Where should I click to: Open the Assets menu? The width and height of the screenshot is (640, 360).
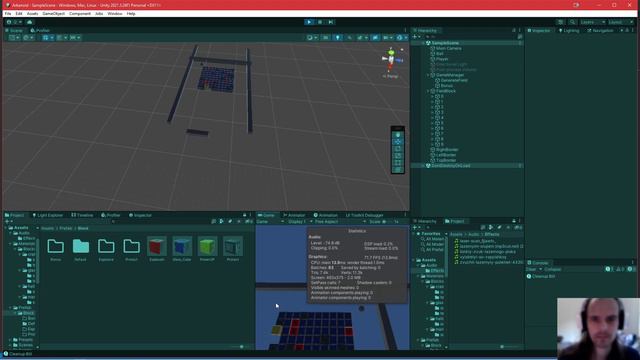(32, 13)
